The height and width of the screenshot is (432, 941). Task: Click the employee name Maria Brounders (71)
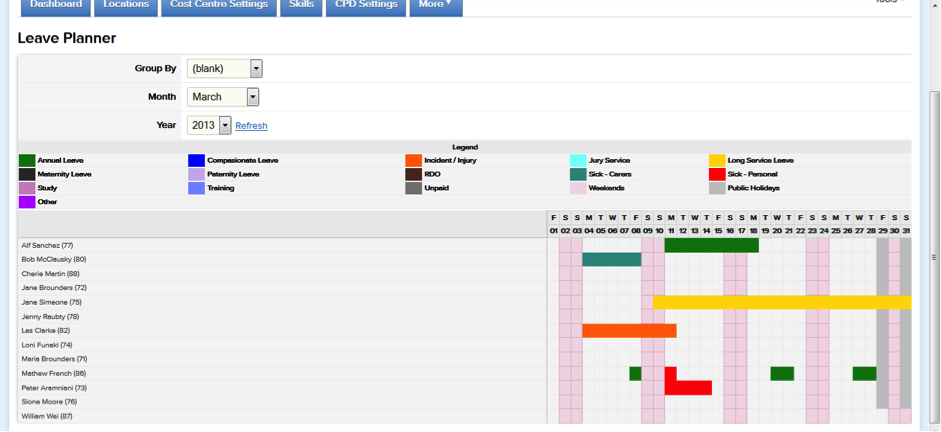pos(55,359)
